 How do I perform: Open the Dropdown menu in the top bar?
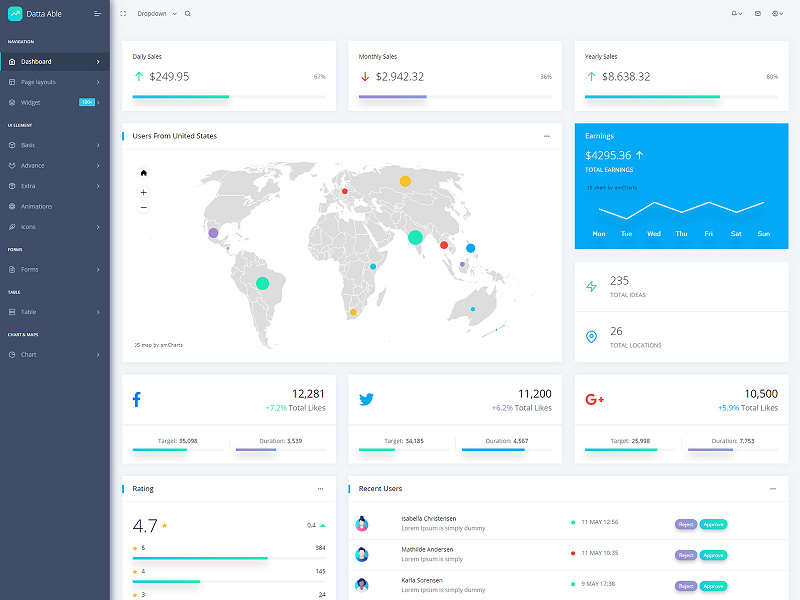click(x=152, y=13)
